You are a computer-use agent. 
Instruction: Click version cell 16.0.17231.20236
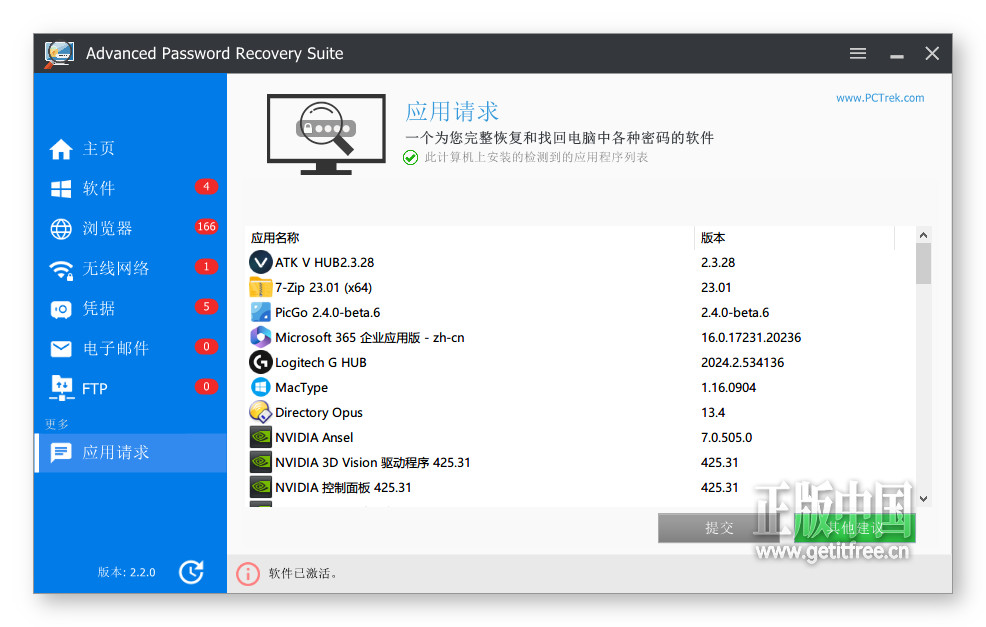tap(751, 338)
